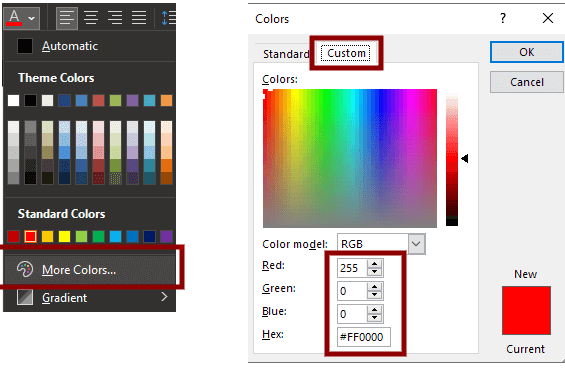
Task: Select the light green standard color
Action: pyautogui.click(x=81, y=236)
